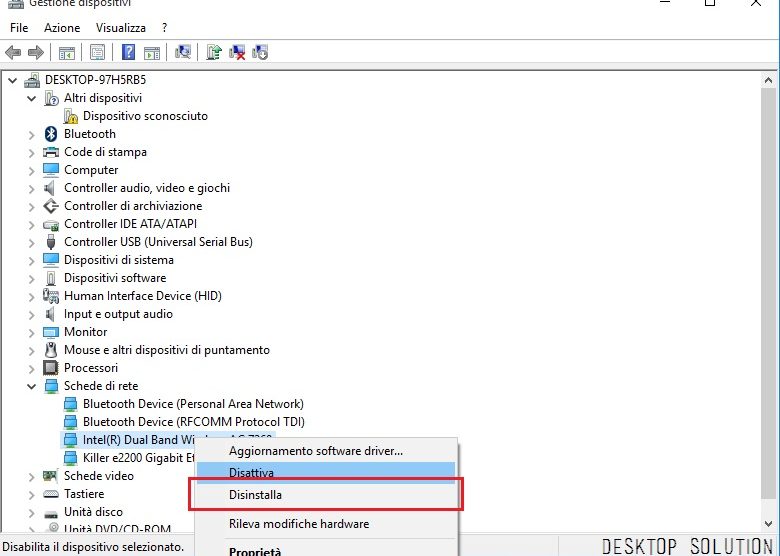Viewport: 780px width, 556px height.
Task: Select the Dispositivi di sistema label
Action: pyautogui.click(x=119, y=260)
